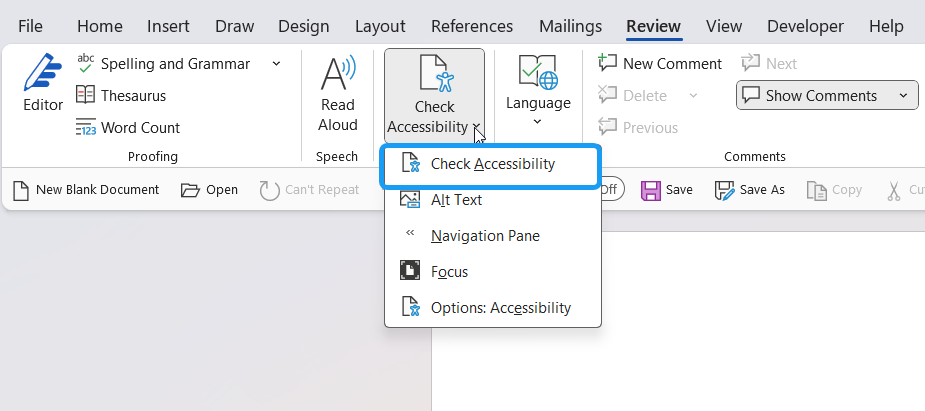This screenshot has height=411, width=925.
Task: Click the Open button in quick toolbar
Action: (210, 189)
